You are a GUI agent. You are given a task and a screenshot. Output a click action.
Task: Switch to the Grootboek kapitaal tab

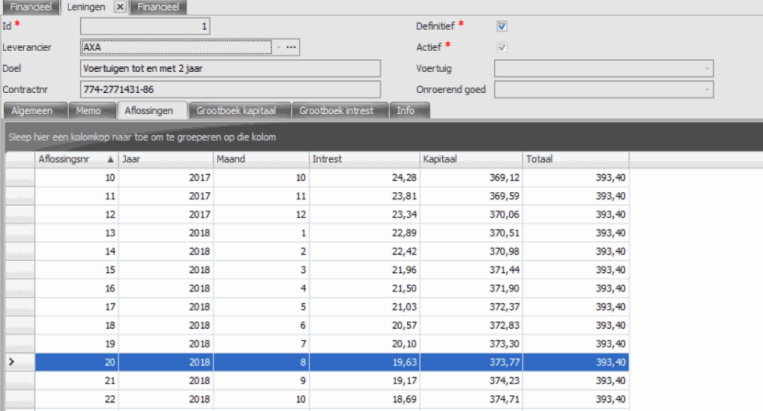(x=240, y=110)
